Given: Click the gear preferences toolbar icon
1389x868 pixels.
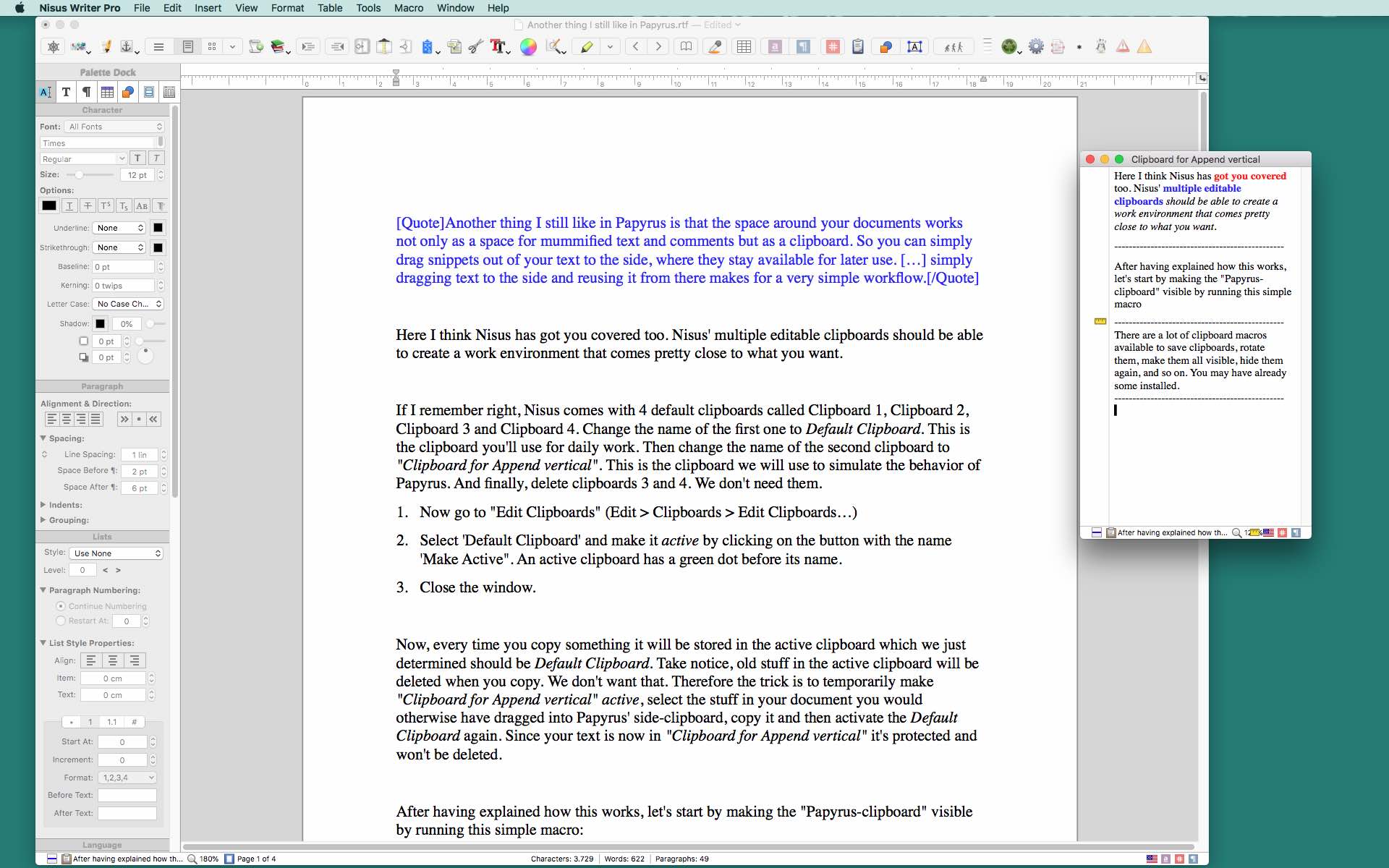Looking at the screenshot, I should coord(1036,47).
